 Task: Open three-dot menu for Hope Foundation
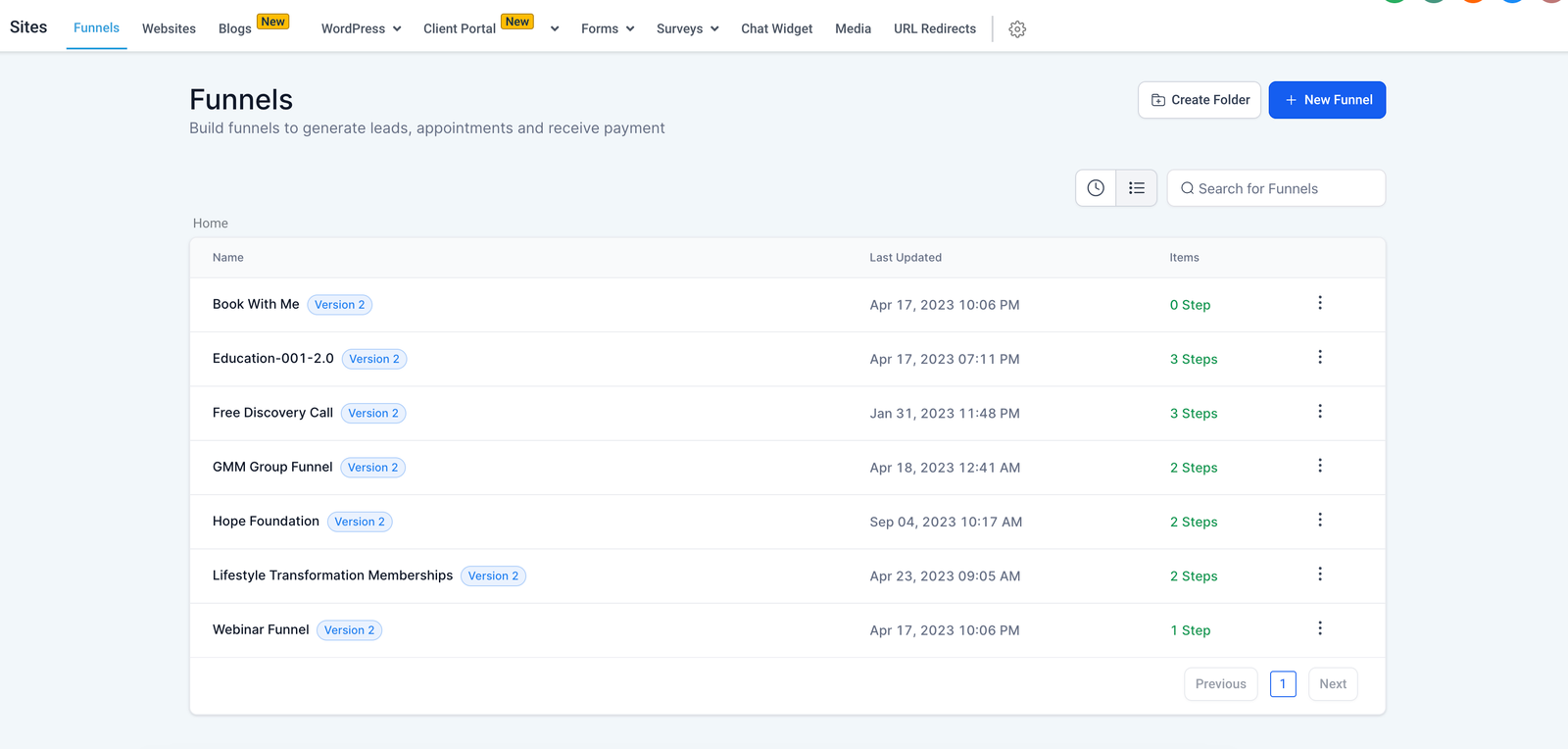pyautogui.click(x=1320, y=521)
